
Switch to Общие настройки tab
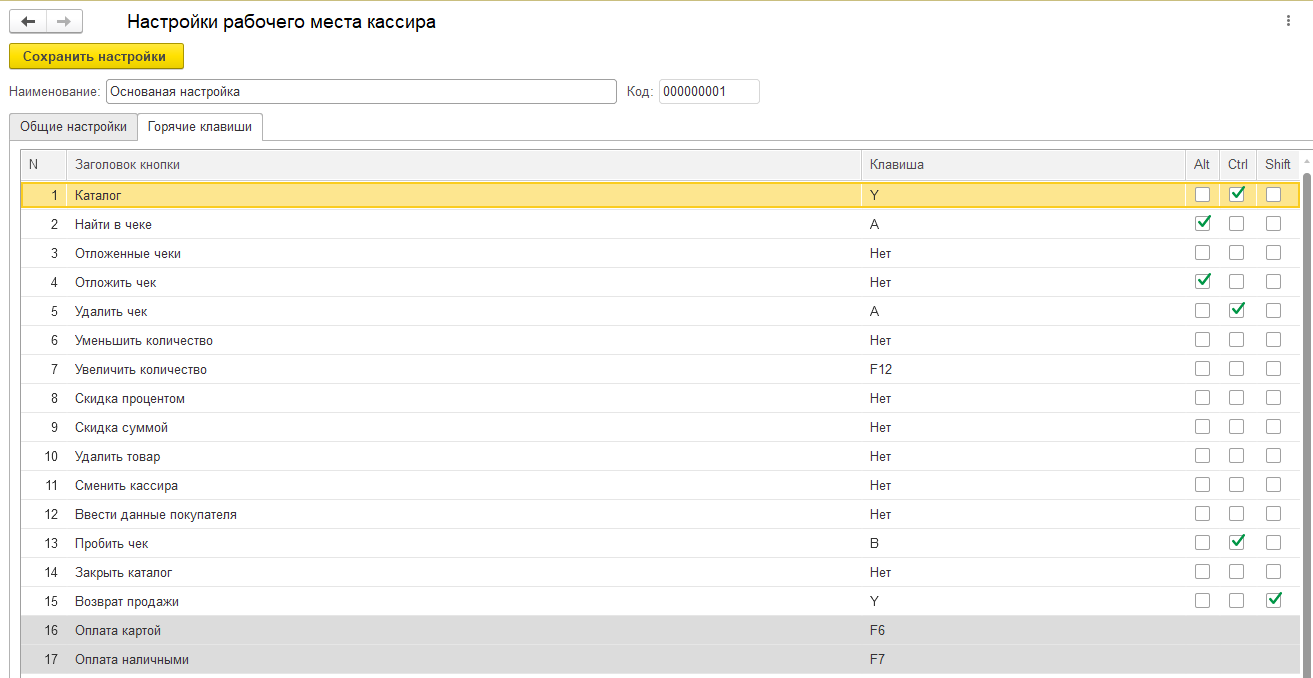(73, 127)
